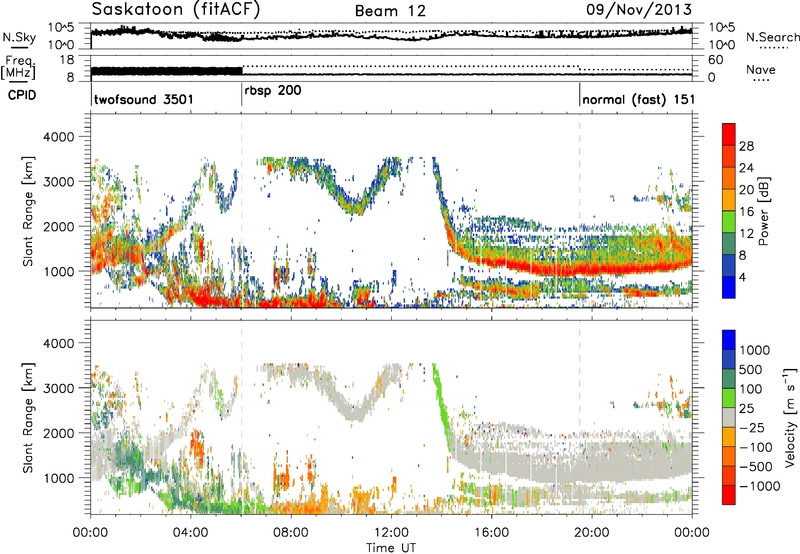Click the solid line sample under "N.Sky"
Viewport: 800px width, 554px height.
(x=19, y=47)
